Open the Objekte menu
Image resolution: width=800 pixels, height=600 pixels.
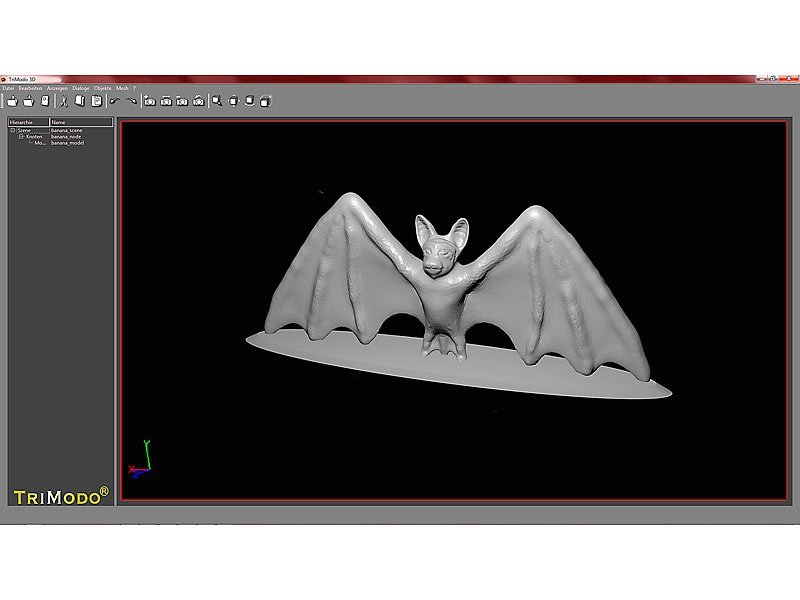[103, 88]
